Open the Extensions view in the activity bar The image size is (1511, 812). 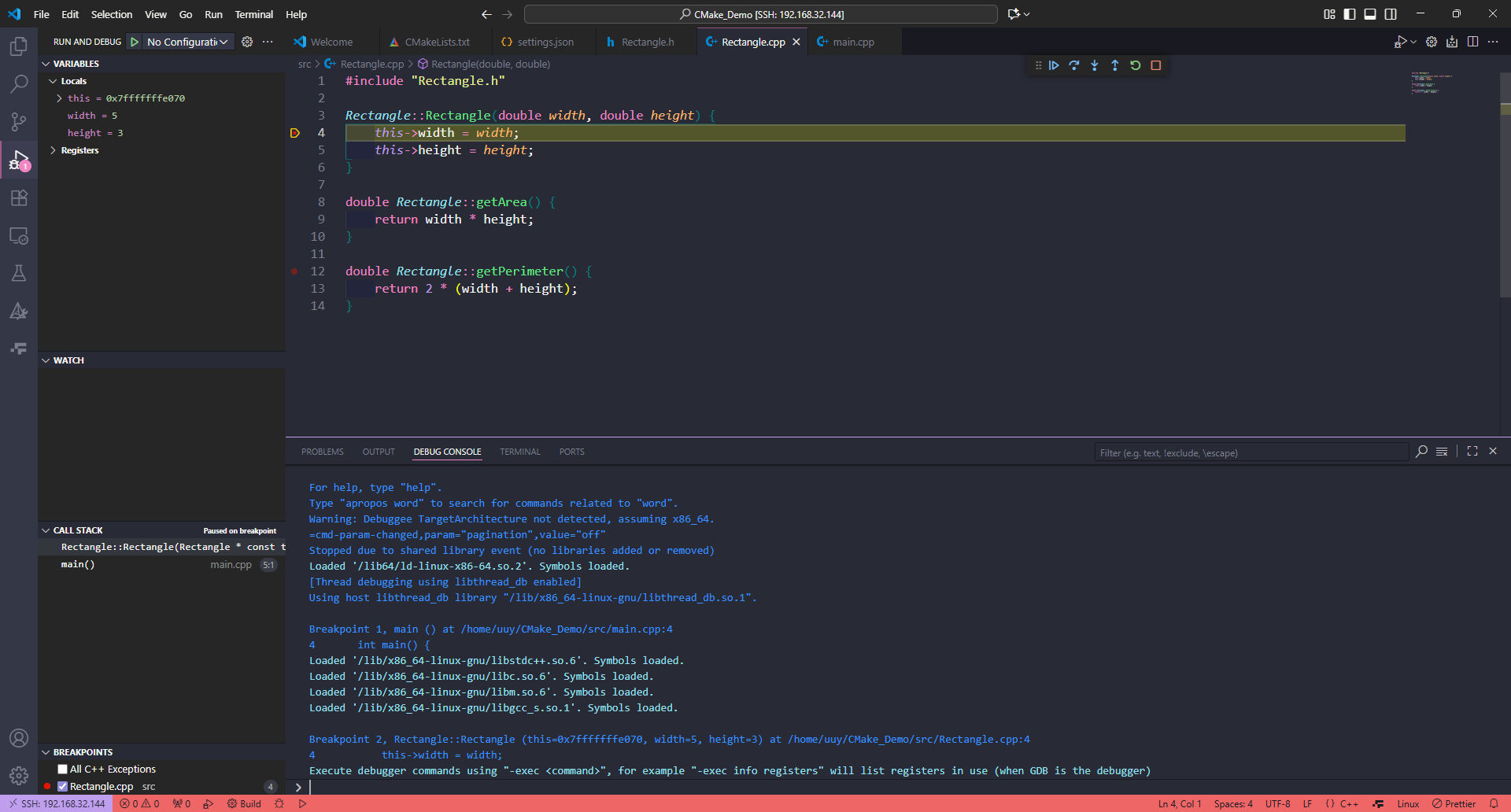pos(19,197)
